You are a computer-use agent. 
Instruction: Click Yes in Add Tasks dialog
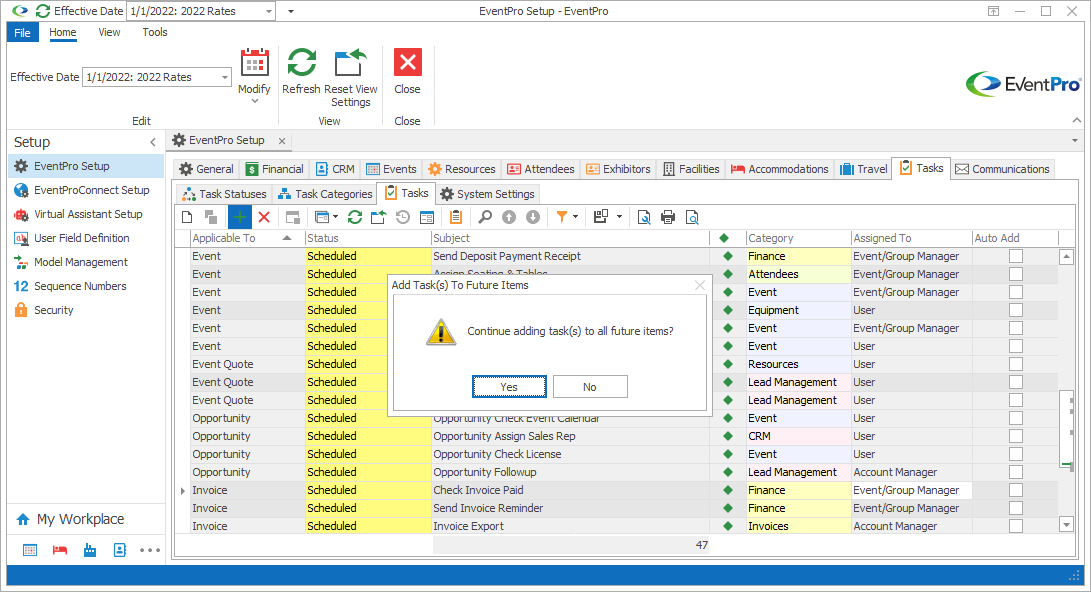click(509, 387)
